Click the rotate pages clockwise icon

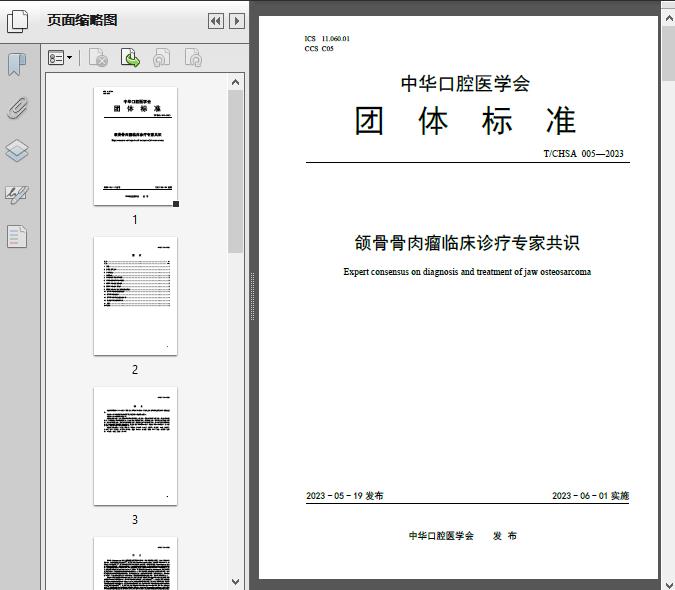click(x=193, y=58)
